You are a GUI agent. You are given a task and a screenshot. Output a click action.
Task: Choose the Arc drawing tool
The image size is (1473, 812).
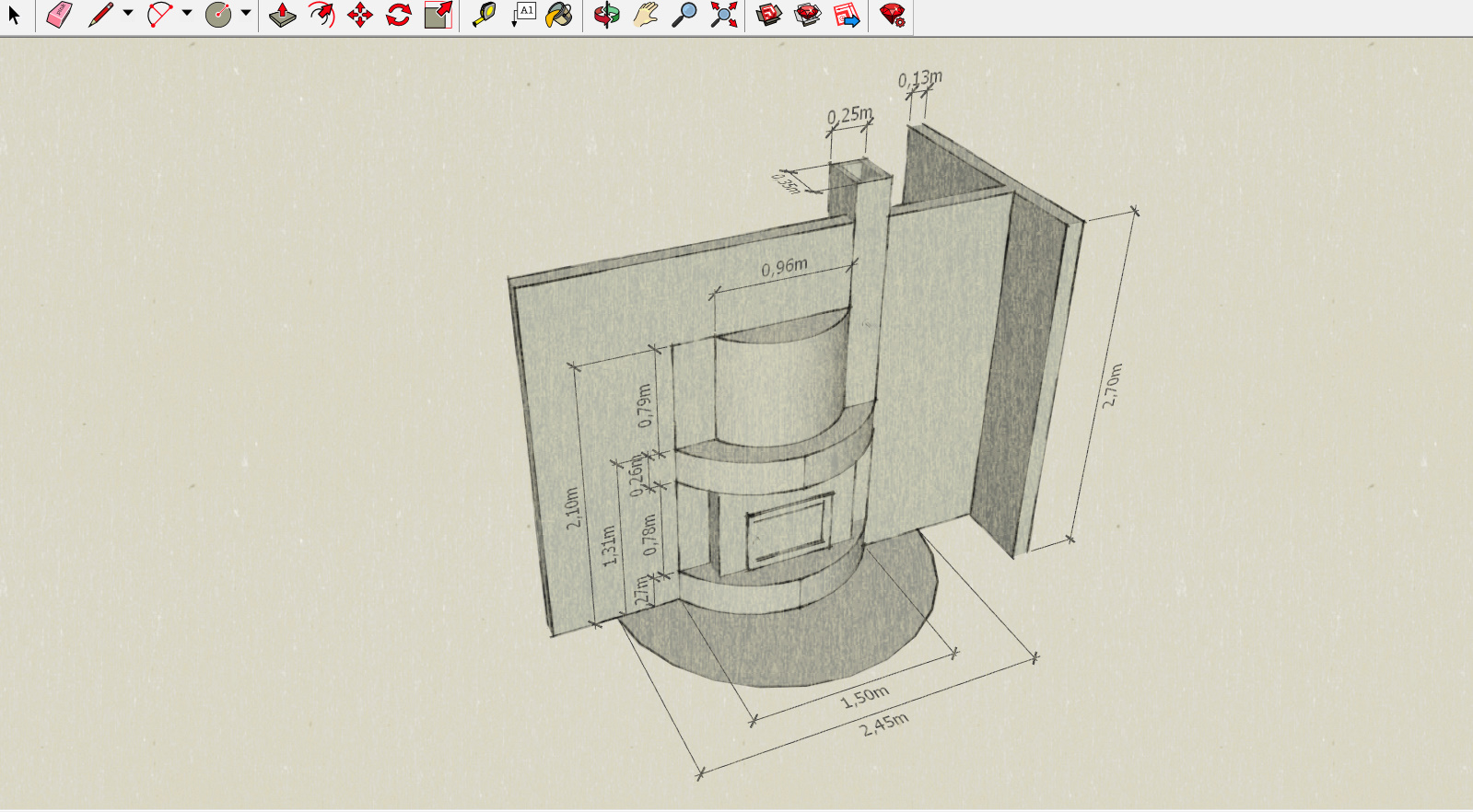point(159,15)
